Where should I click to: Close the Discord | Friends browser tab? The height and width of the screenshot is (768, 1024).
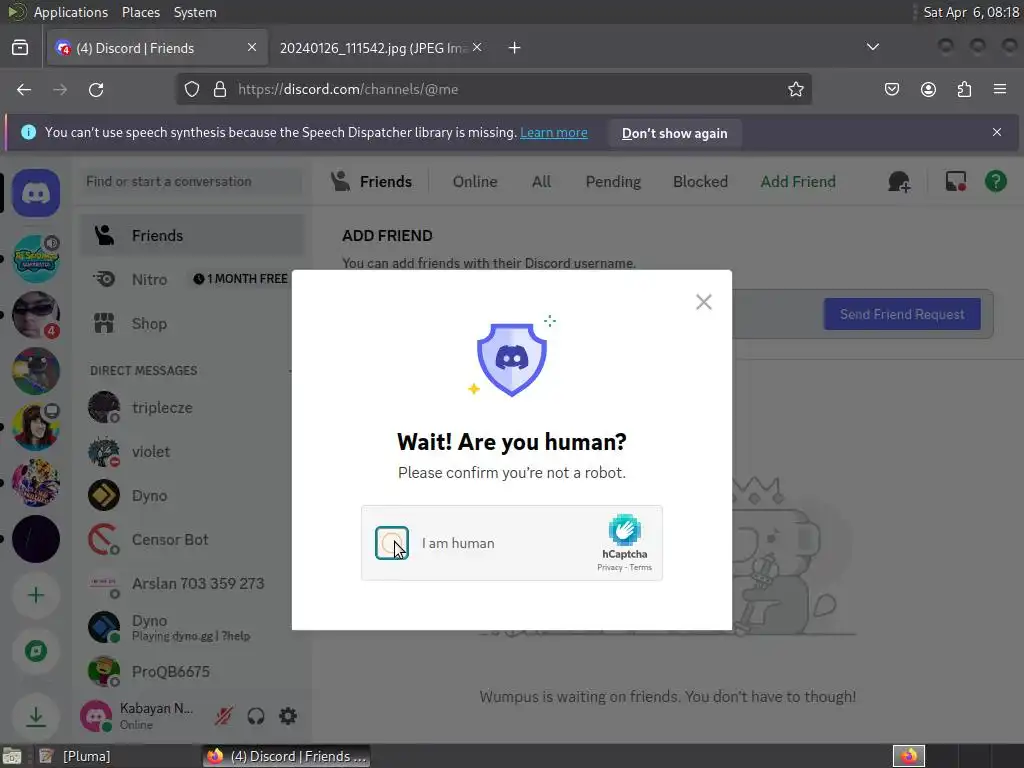[x=251, y=47]
